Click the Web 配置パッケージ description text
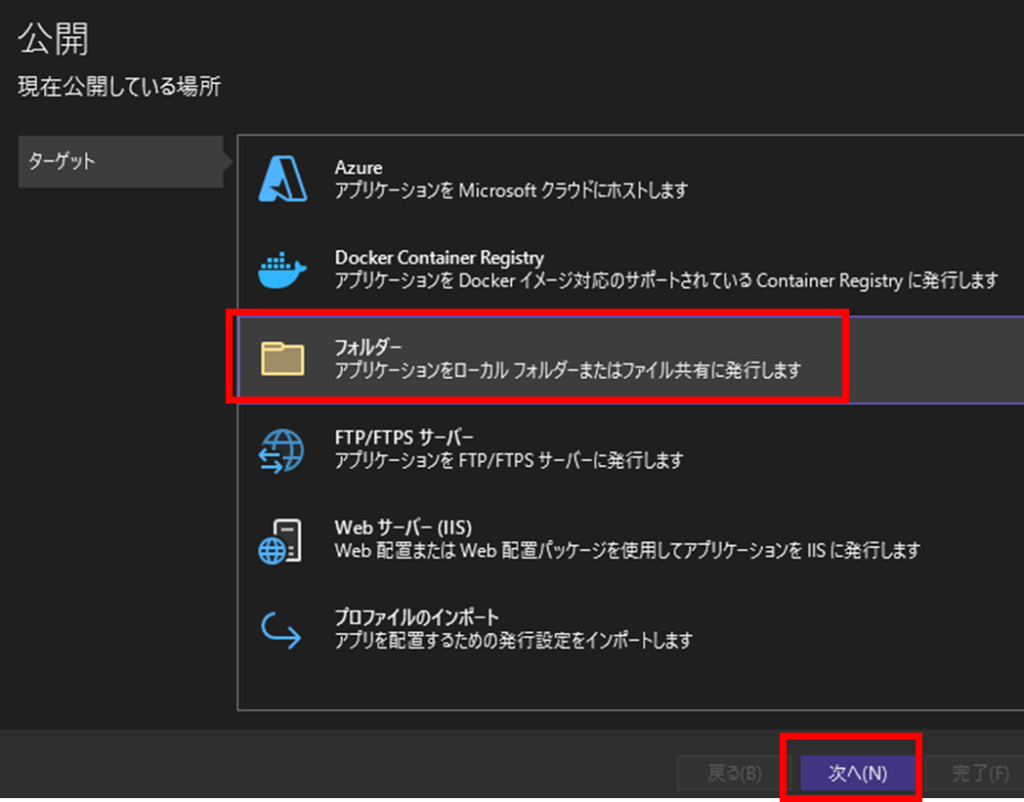 click(x=627, y=550)
